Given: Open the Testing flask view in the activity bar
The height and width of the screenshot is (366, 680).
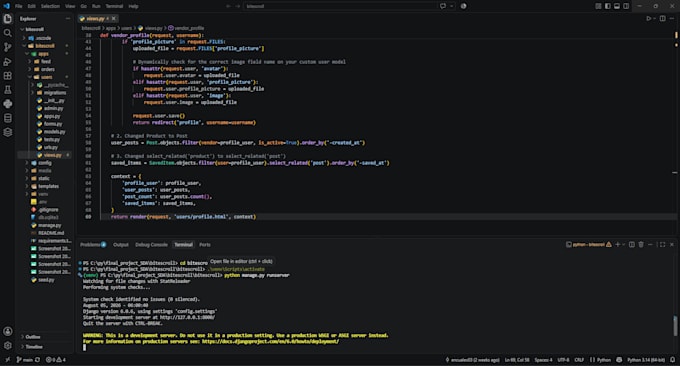Looking at the screenshot, I should [7, 90].
